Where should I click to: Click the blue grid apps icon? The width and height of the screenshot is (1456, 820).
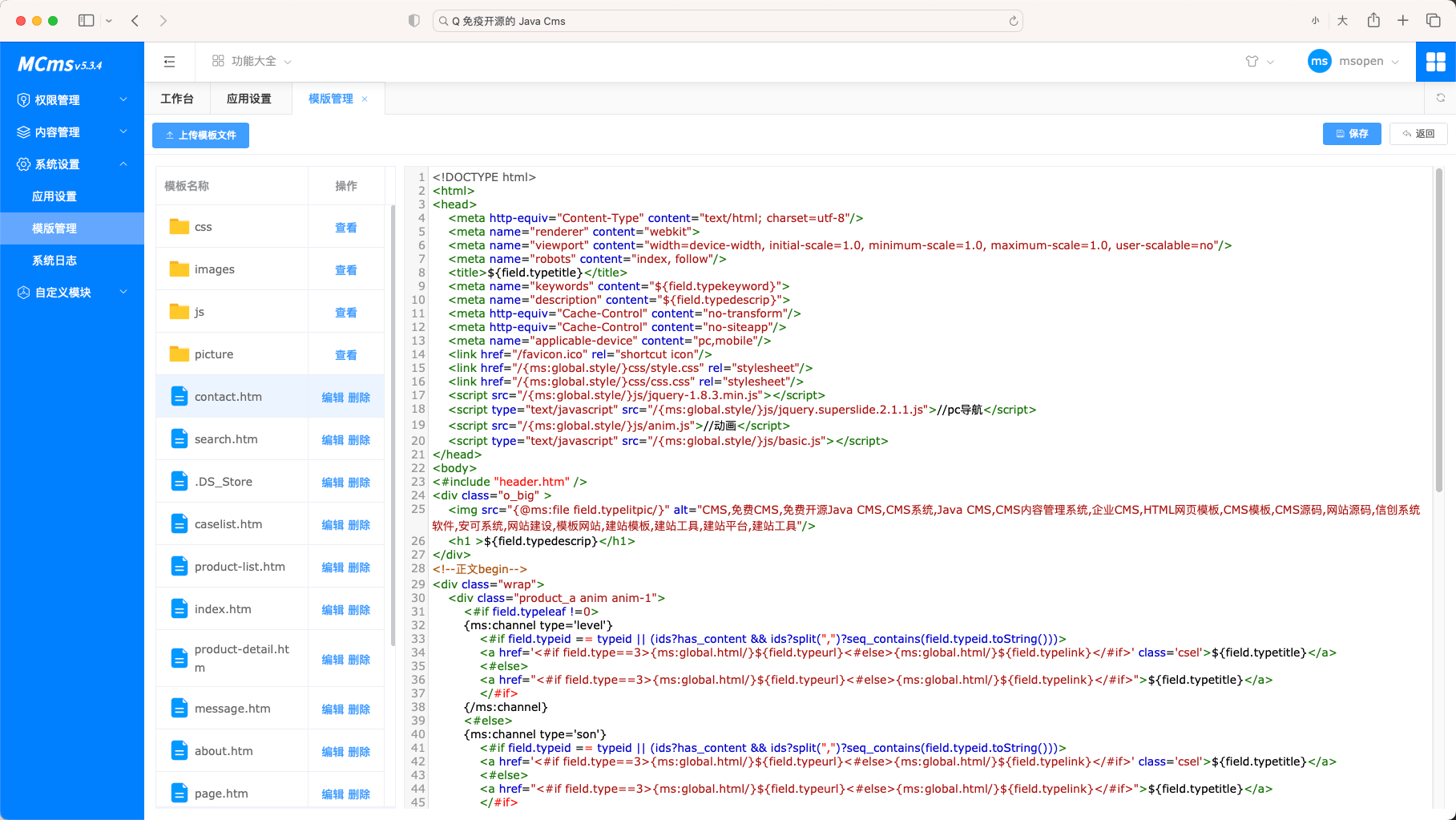pyautogui.click(x=1435, y=62)
